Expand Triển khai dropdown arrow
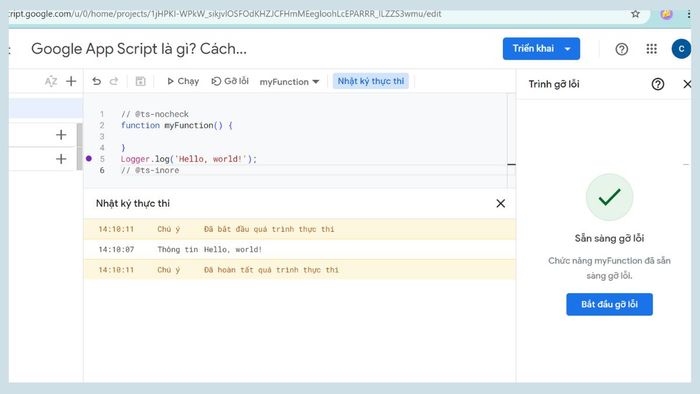 click(568, 49)
